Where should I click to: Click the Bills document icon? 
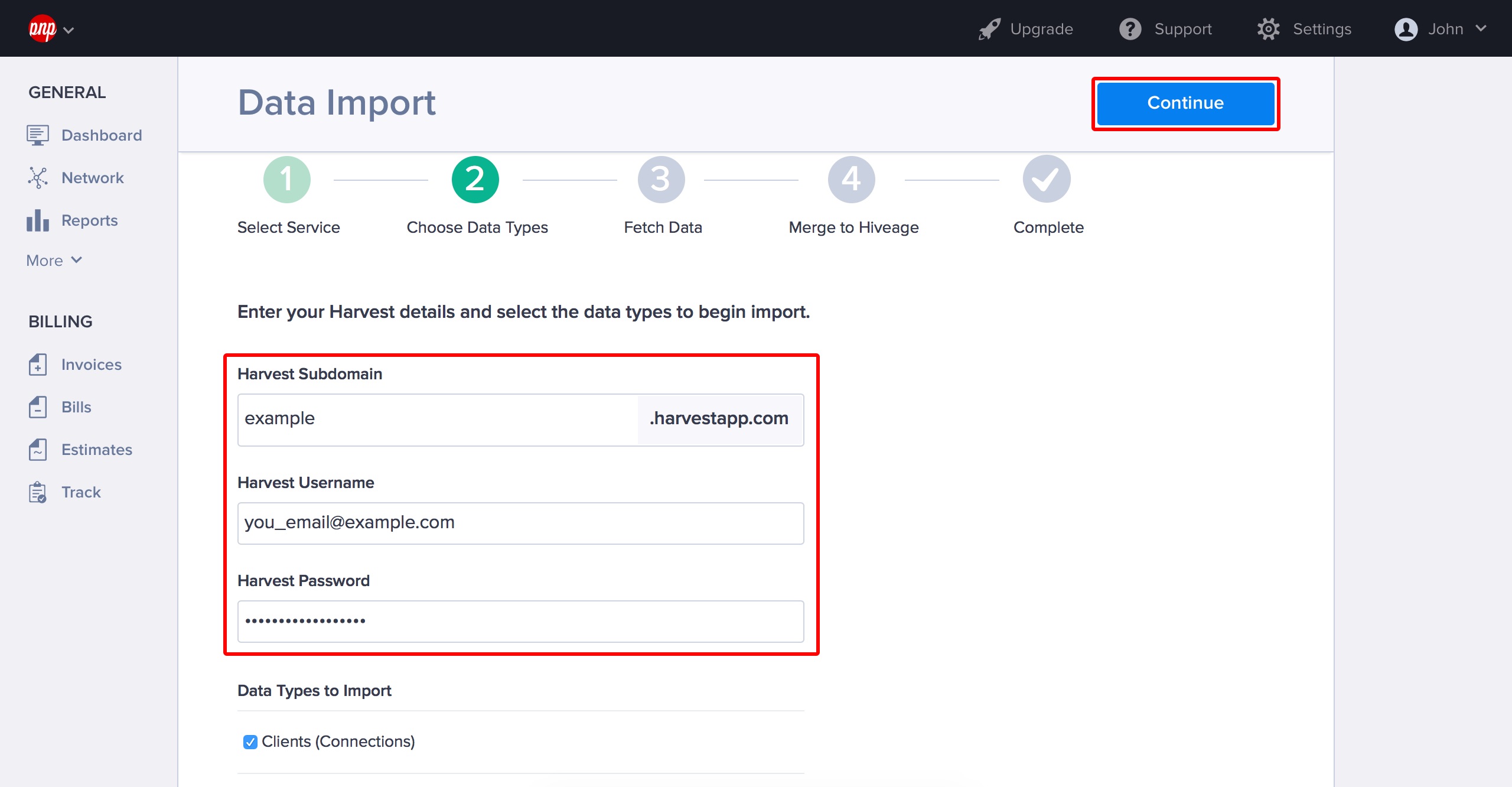[x=37, y=407]
